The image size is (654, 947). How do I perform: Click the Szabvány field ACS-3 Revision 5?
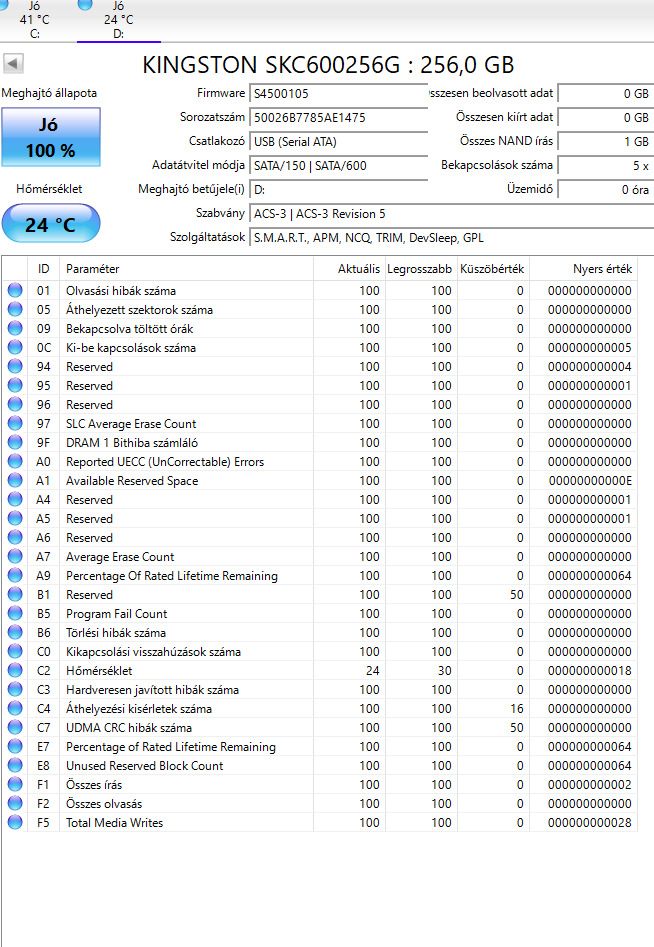pyautogui.click(x=452, y=214)
